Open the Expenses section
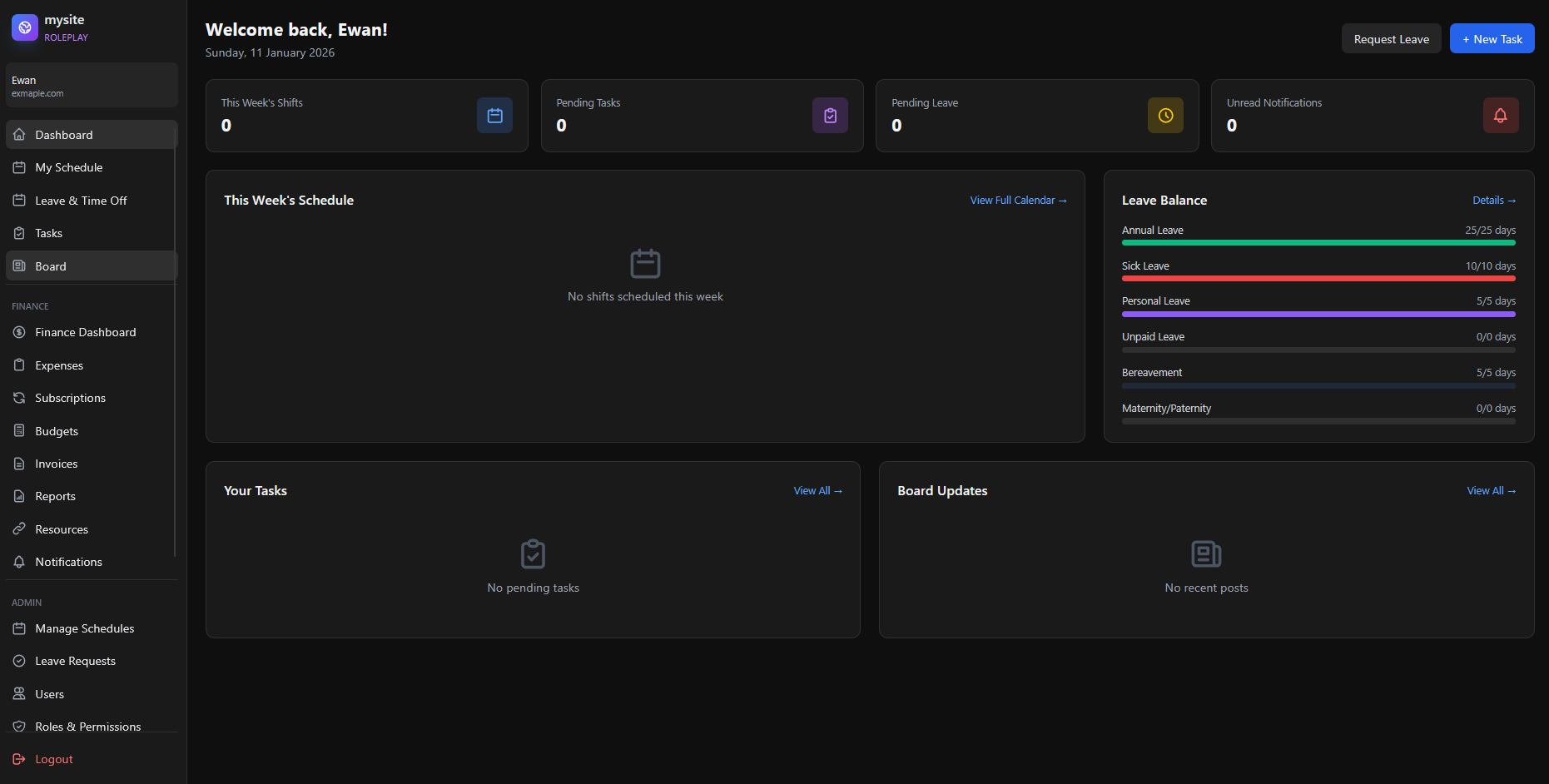The image size is (1549, 784). coord(59,365)
